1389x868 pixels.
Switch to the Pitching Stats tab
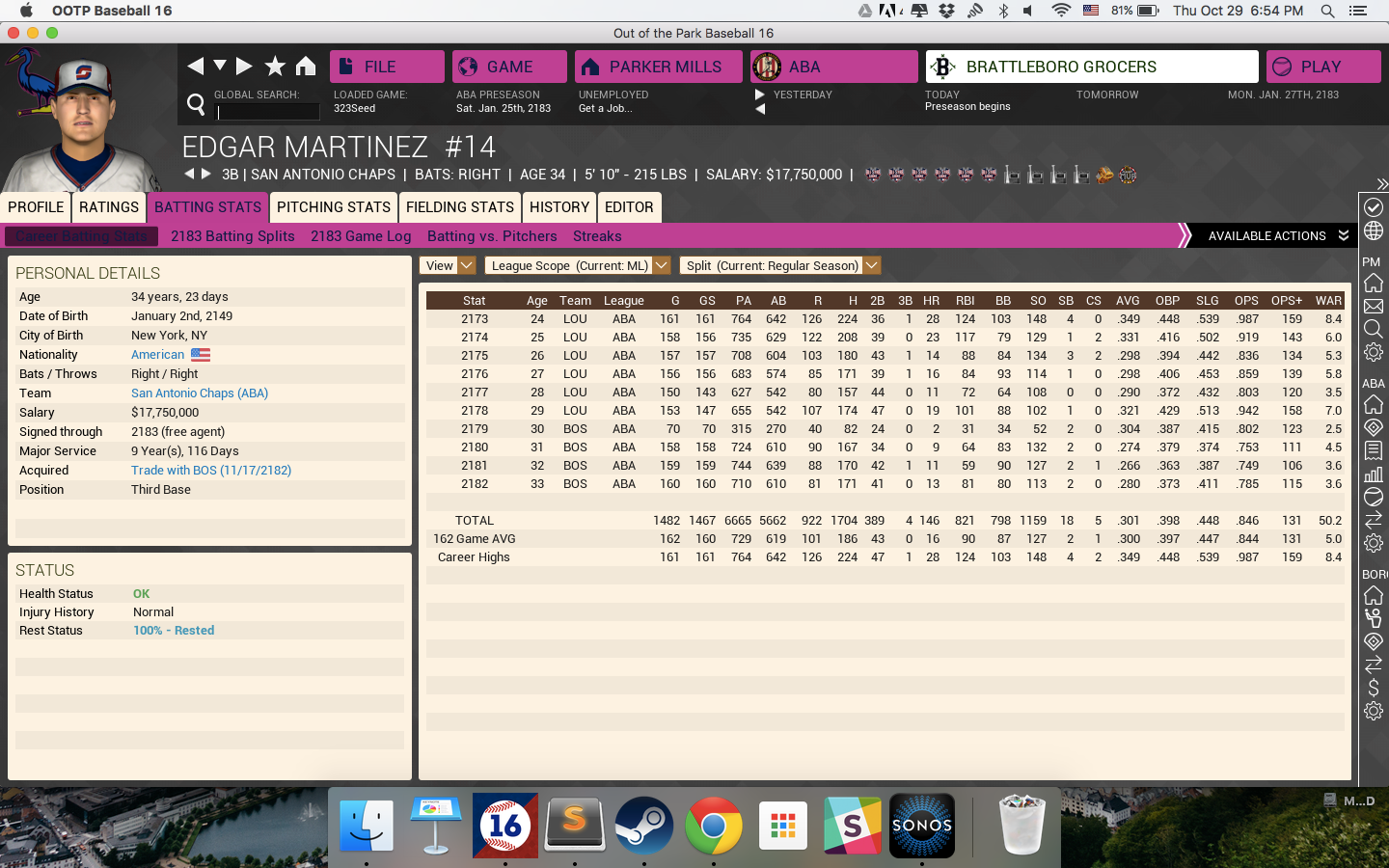(334, 207)
